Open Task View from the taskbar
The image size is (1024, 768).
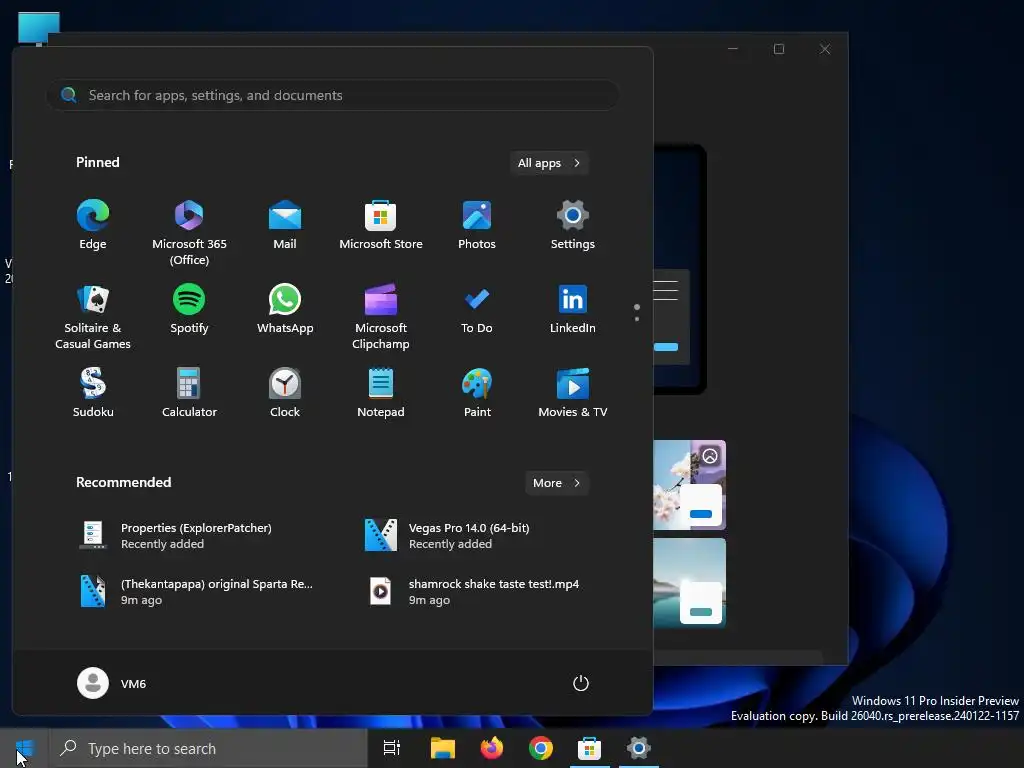392,748
